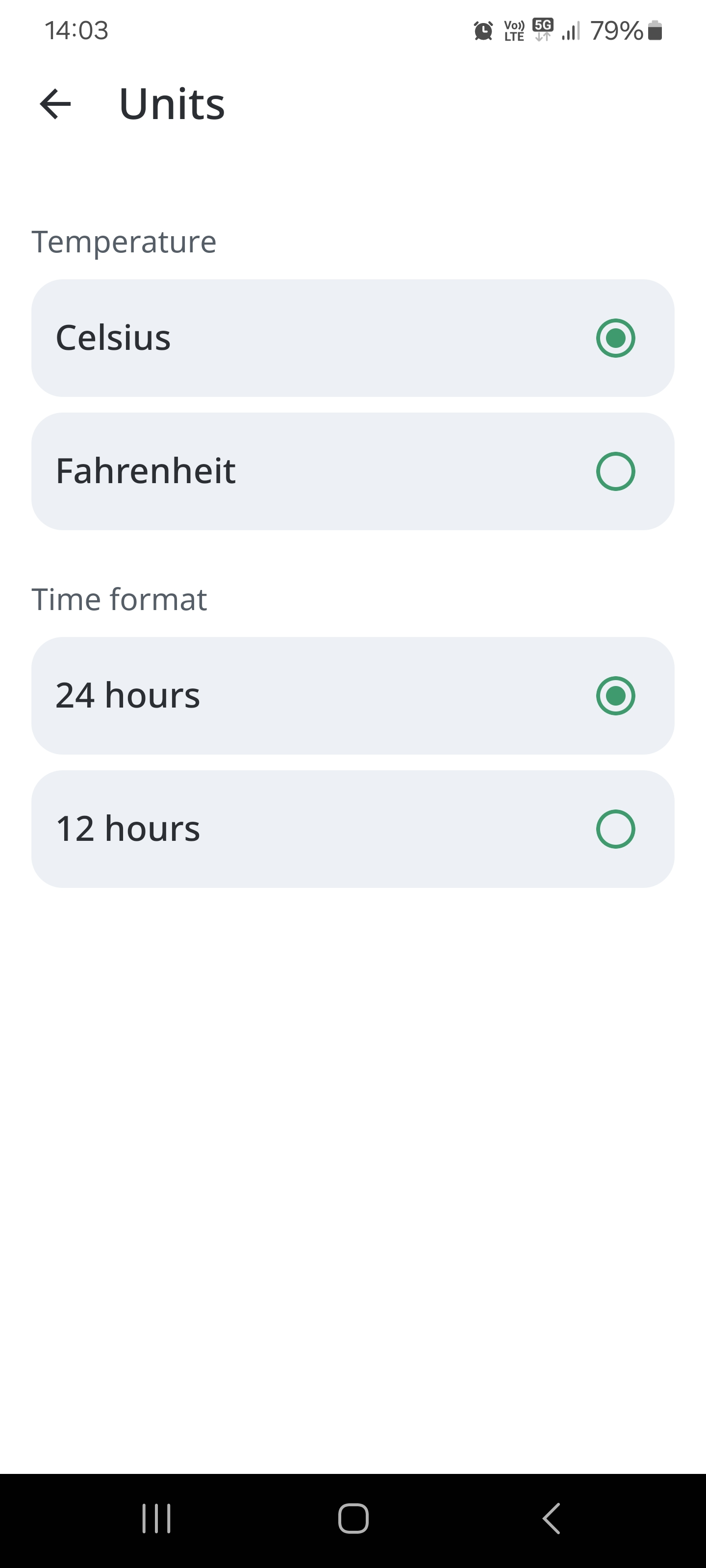
Task: Tap the battery icon in status bar
Action: click(x=655, y=30)
